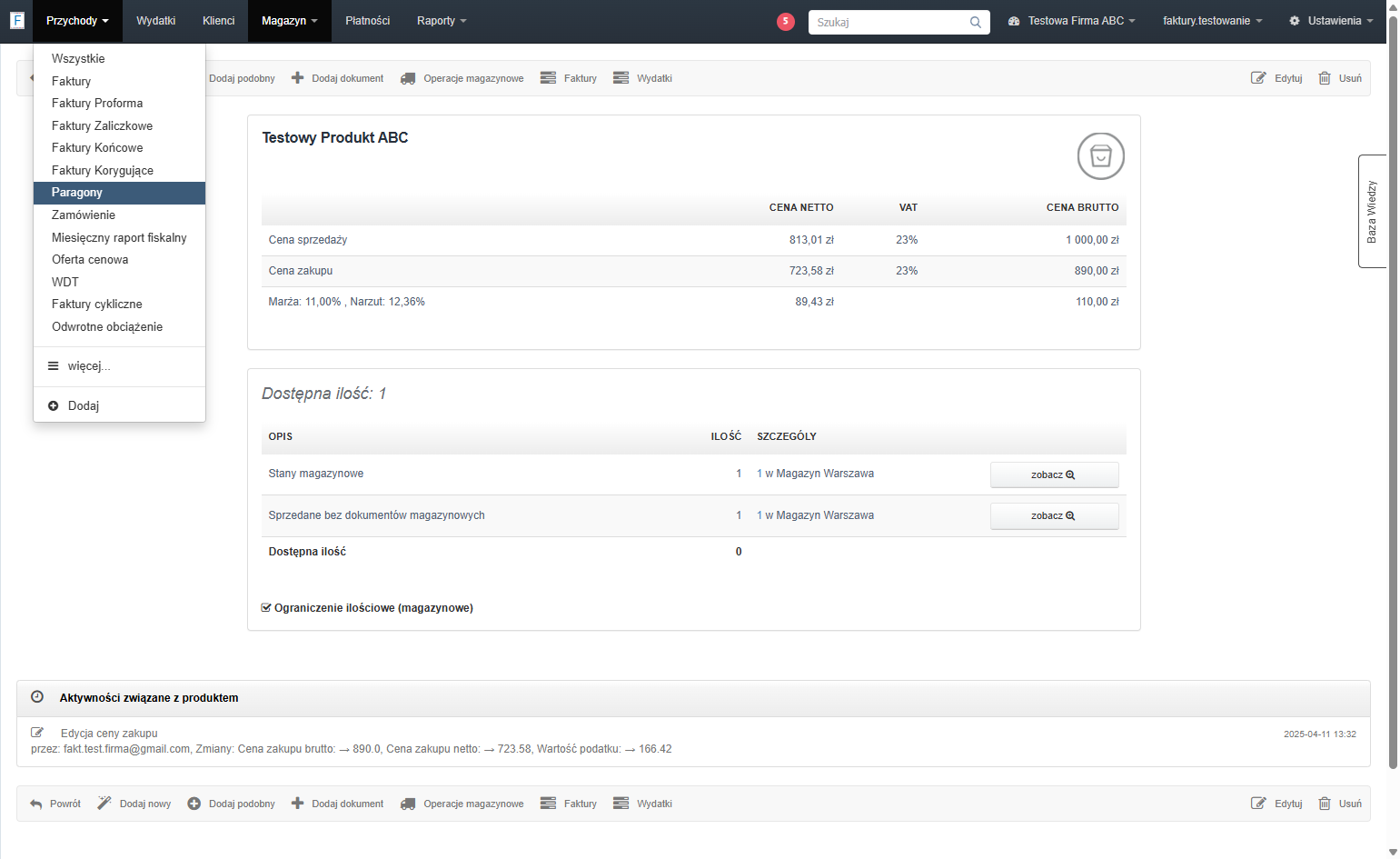Expand the faktury.testowanie account dropdown
Viewport: 1400px width, 859px height.
pyautogui.click(x=1213, y=21)
